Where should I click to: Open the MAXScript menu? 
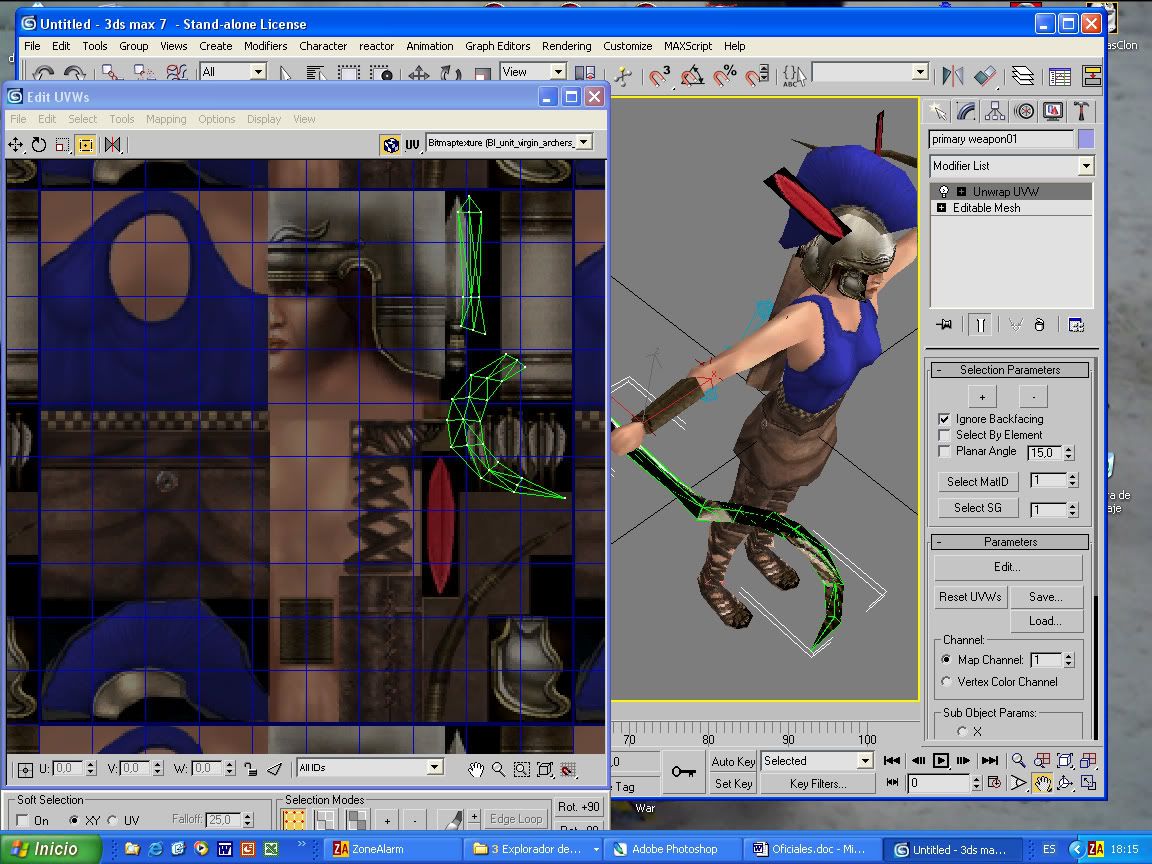pos(688,46)
